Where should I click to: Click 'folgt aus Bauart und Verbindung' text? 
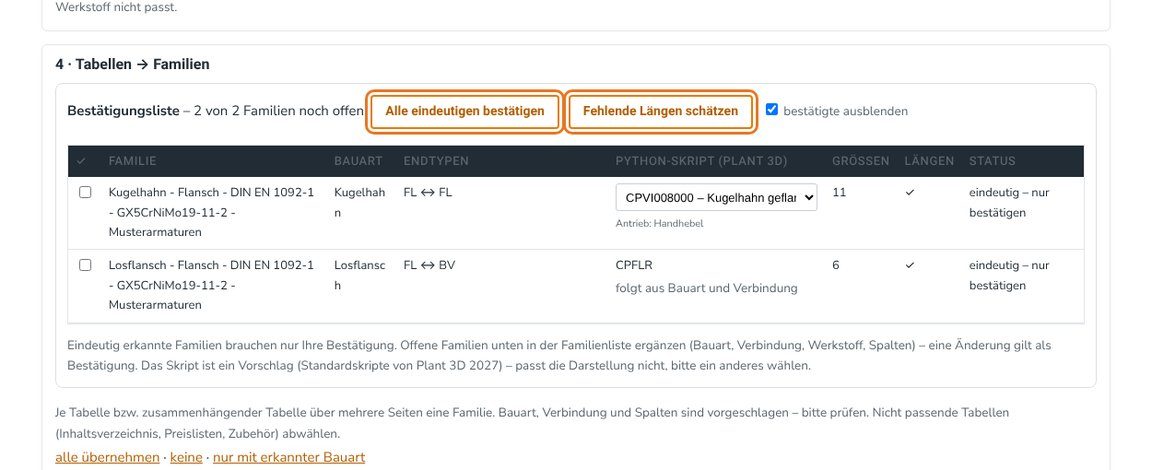706,288
